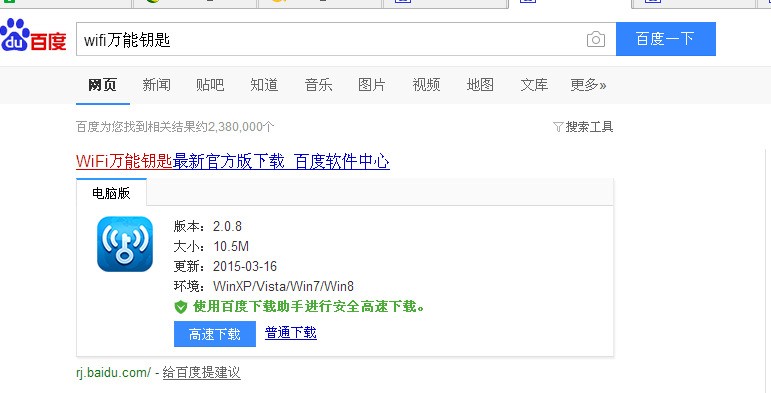Click the update date 2015-03-16

tap(245, 266)
